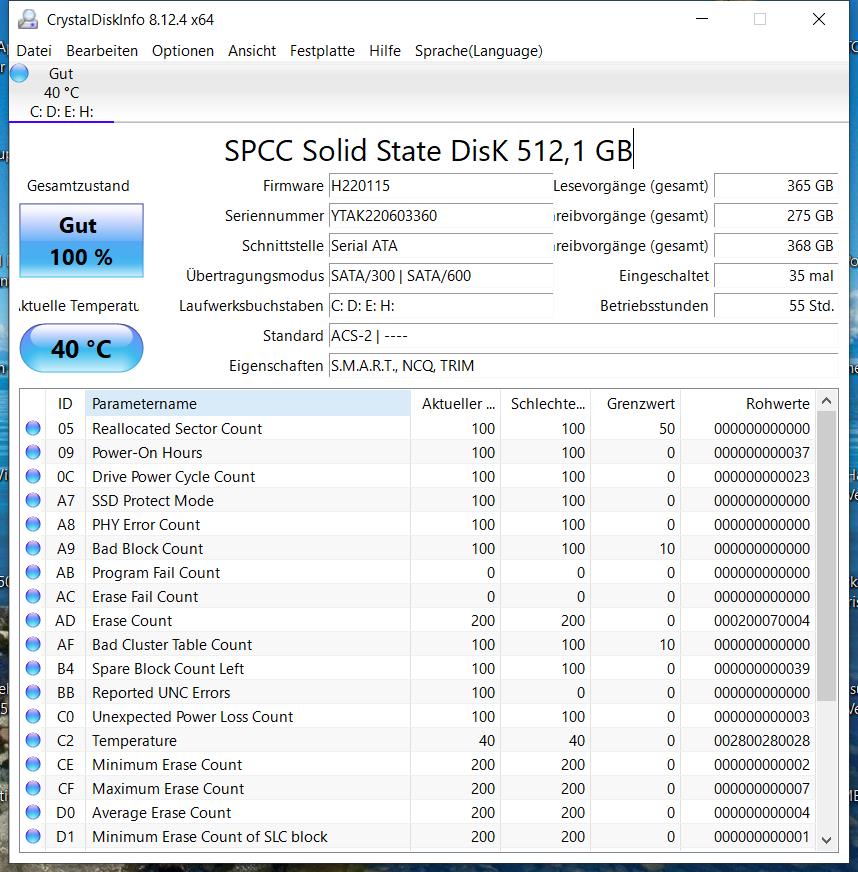Click status orb for Reported UNC Errors
Screen dimensions: 858x872
click(33, 692)
